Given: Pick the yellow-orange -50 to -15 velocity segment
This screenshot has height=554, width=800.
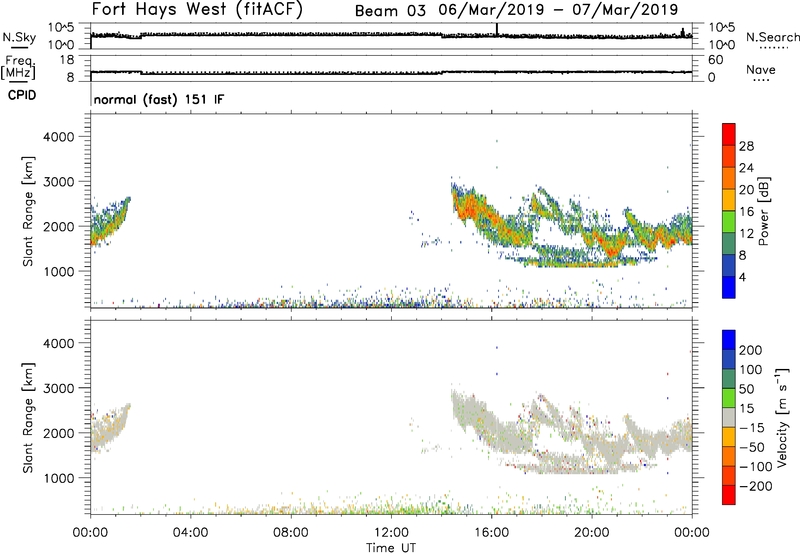Looking at the screenshot, I should [x=729, y=437].
